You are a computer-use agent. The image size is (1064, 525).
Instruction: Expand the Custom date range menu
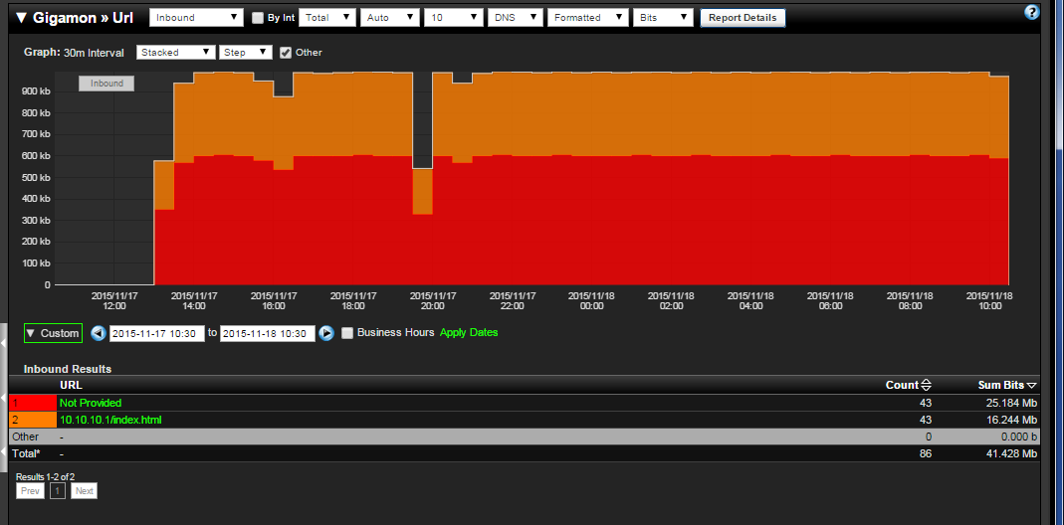click(x=53, y=333)
